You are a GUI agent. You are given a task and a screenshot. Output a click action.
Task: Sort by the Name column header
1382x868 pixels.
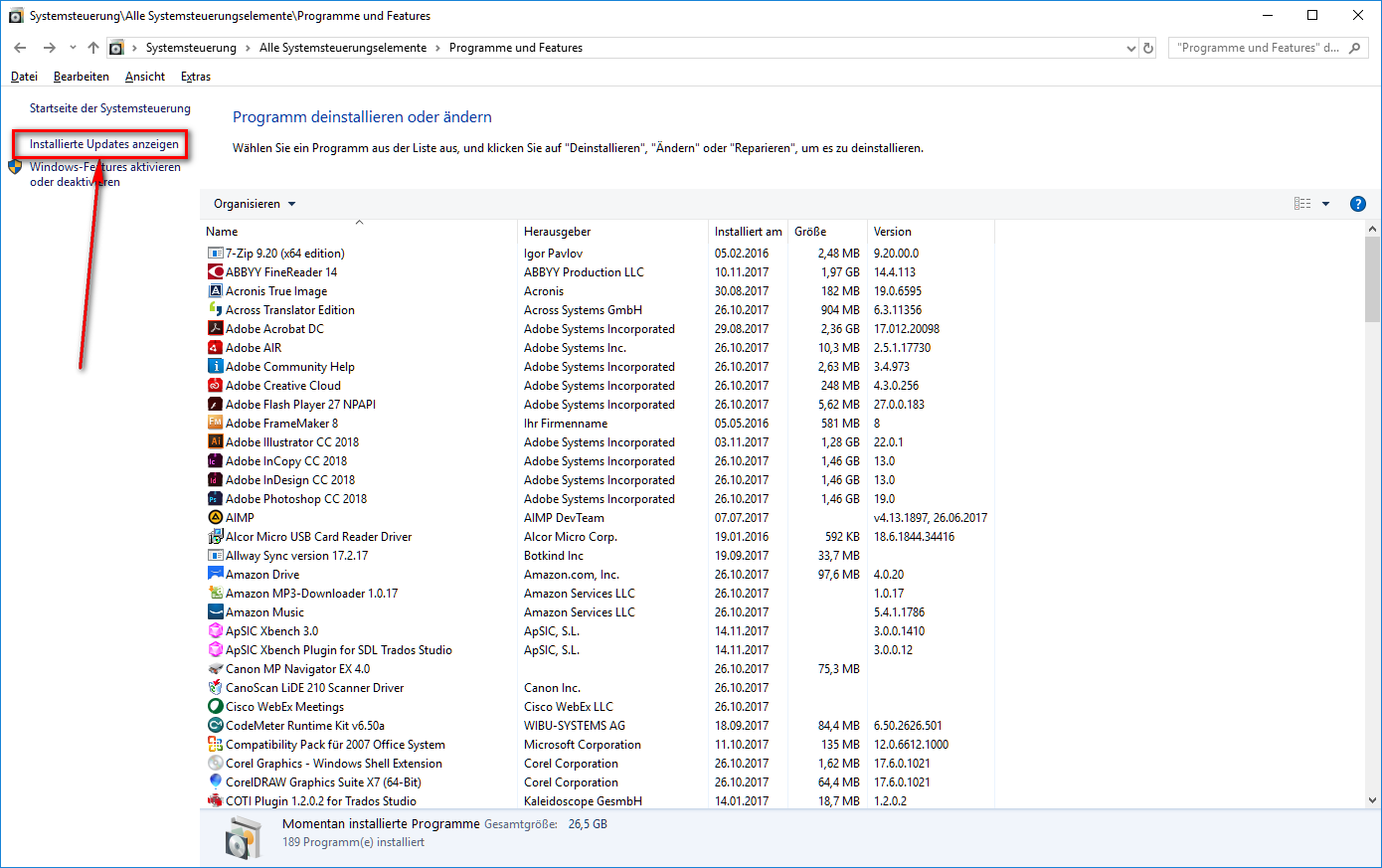click(x=359, y=231)
